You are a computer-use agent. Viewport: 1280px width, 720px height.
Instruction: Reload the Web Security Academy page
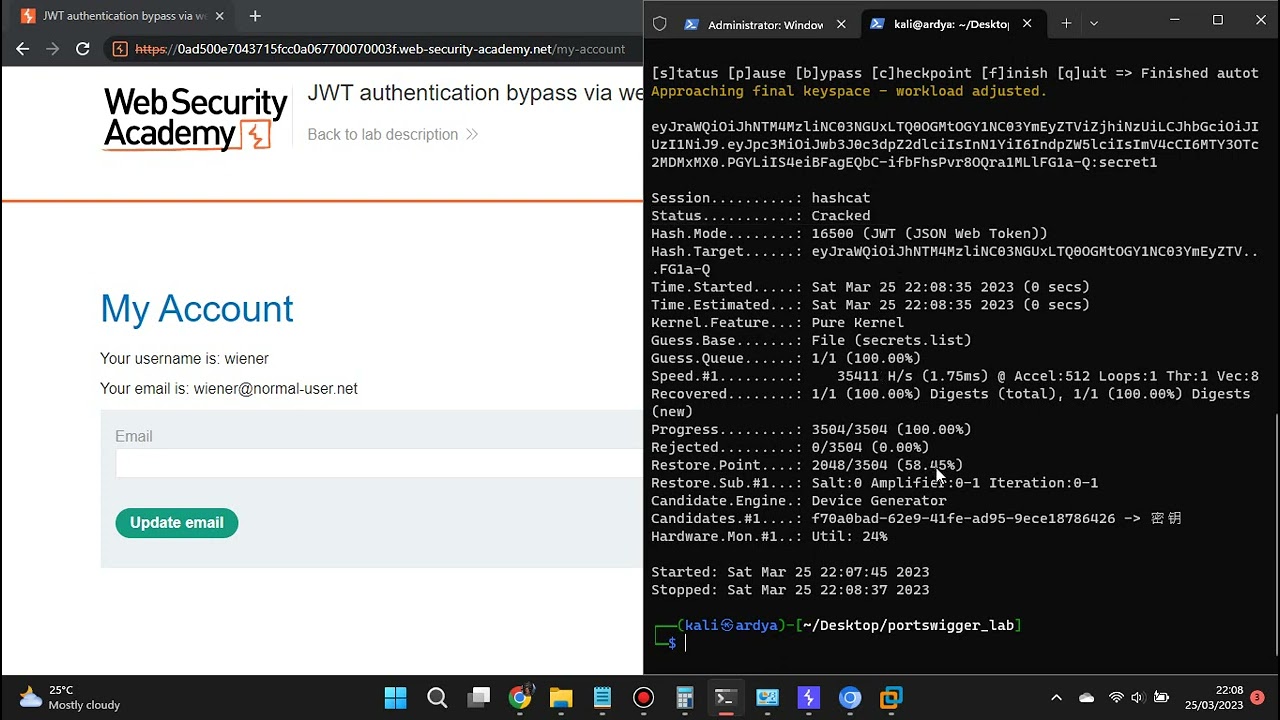(x=83, y=48)
